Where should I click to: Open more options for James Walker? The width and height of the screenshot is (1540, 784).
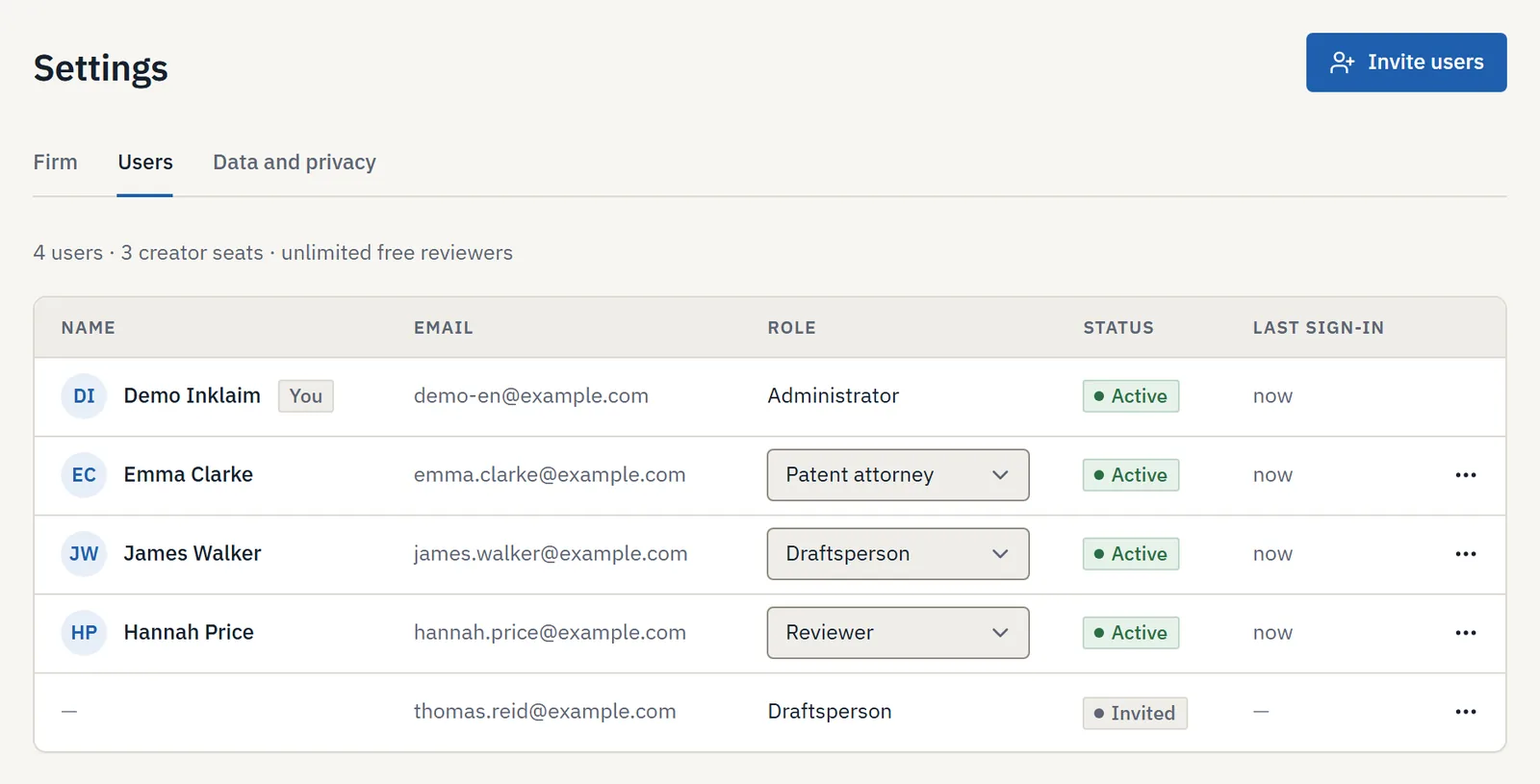point(1466,554)
